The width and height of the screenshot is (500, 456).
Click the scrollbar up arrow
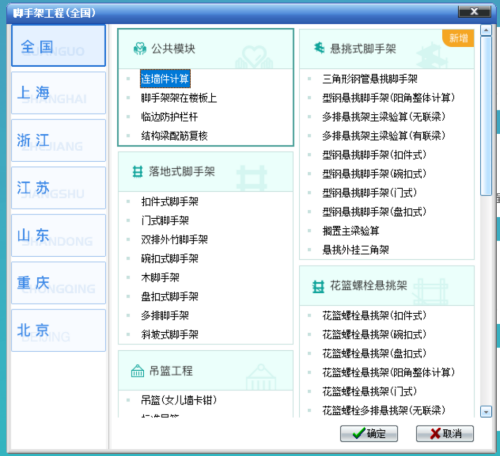click(486, 30)
